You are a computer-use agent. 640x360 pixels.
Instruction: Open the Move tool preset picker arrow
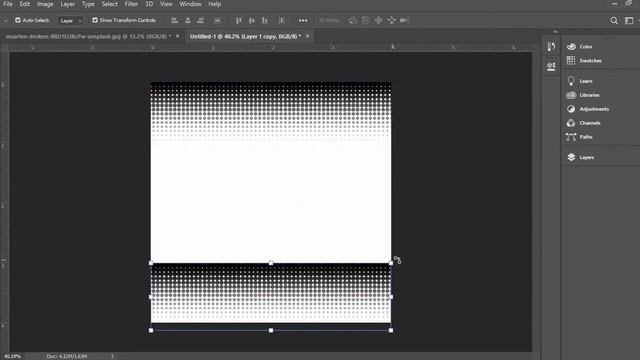click(x=5, y=20)
